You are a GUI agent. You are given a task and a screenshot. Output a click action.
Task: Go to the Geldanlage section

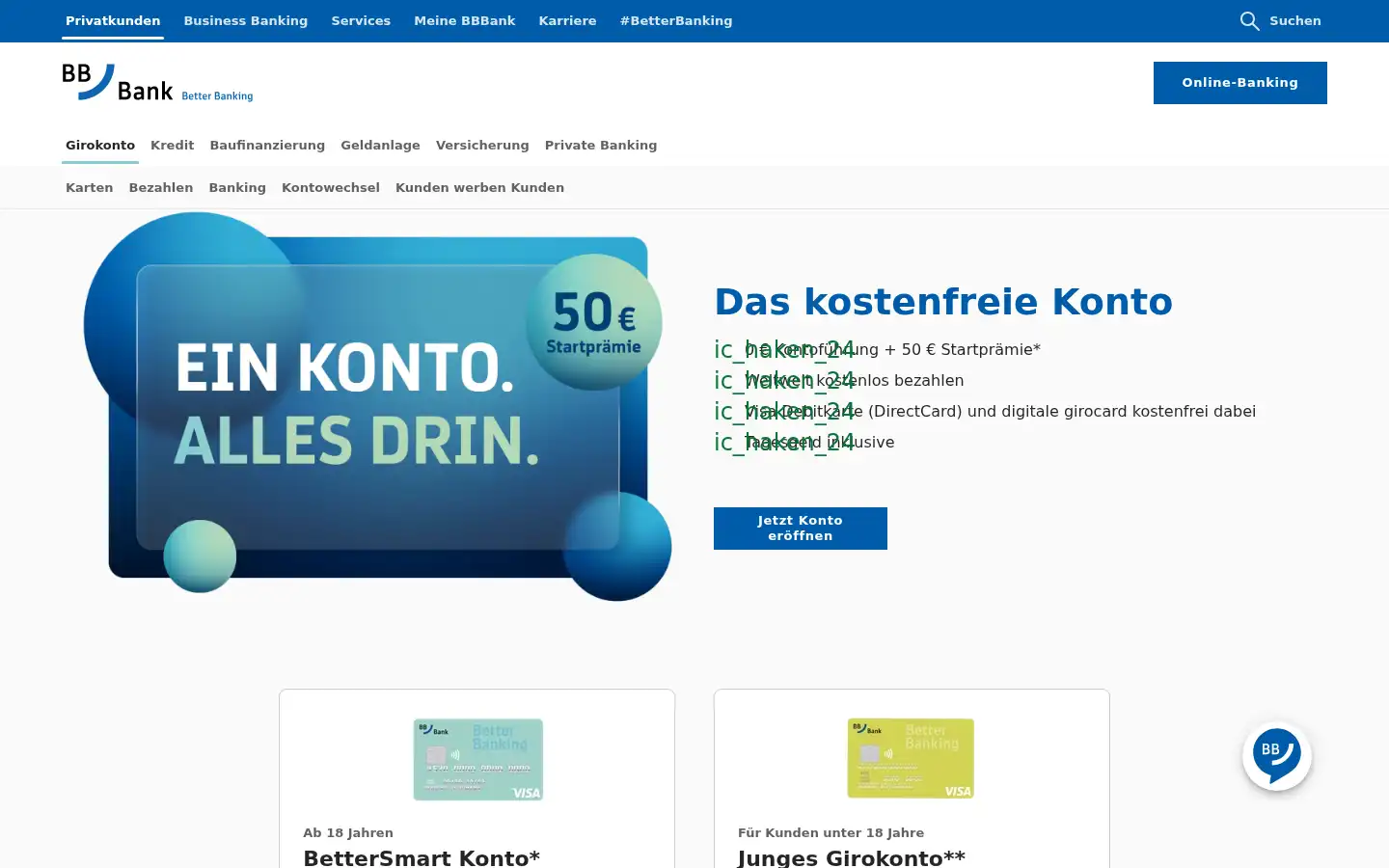click(x=380, y=145)
